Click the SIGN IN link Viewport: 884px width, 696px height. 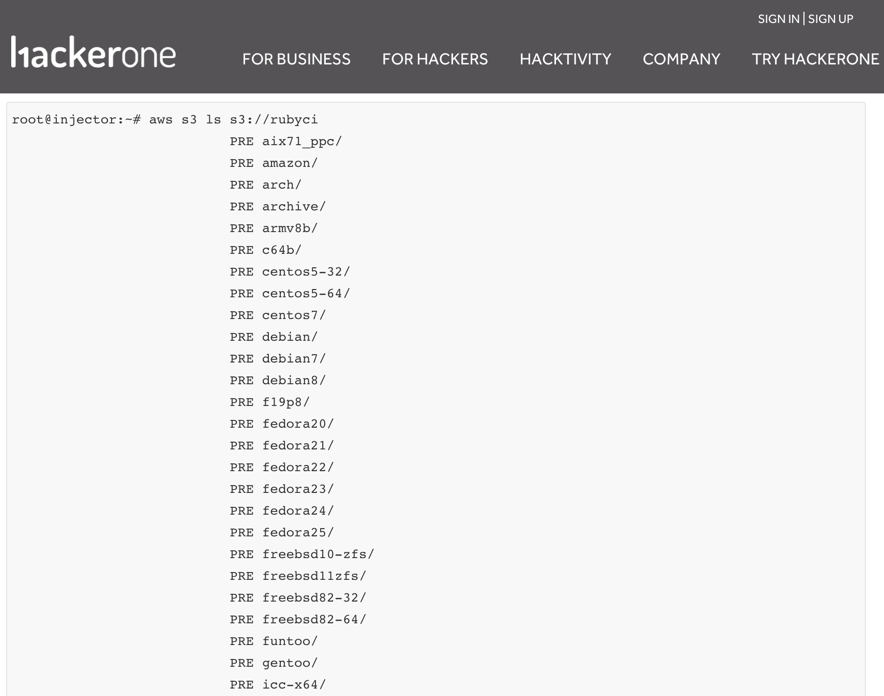point(778,19)
